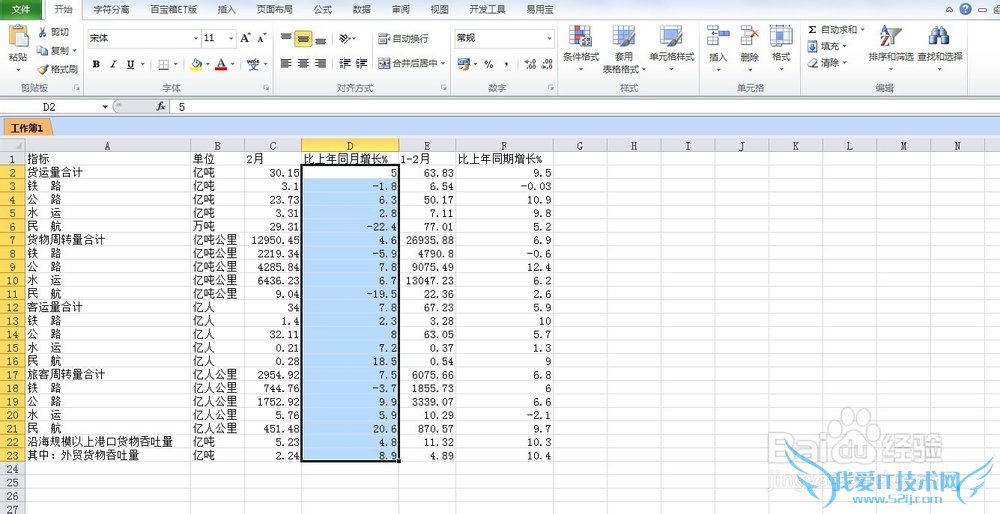Click the Paste (粘贴) icon

click(x=18, y=37)
